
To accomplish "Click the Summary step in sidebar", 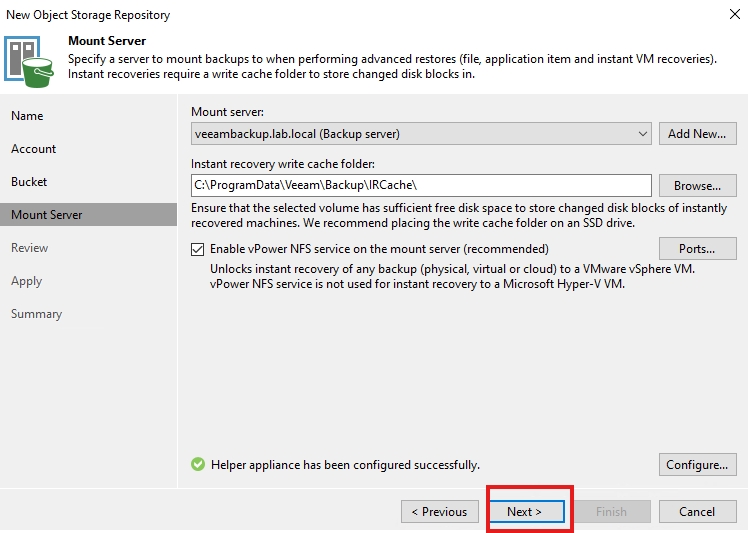I will click(x=37, y=314).
